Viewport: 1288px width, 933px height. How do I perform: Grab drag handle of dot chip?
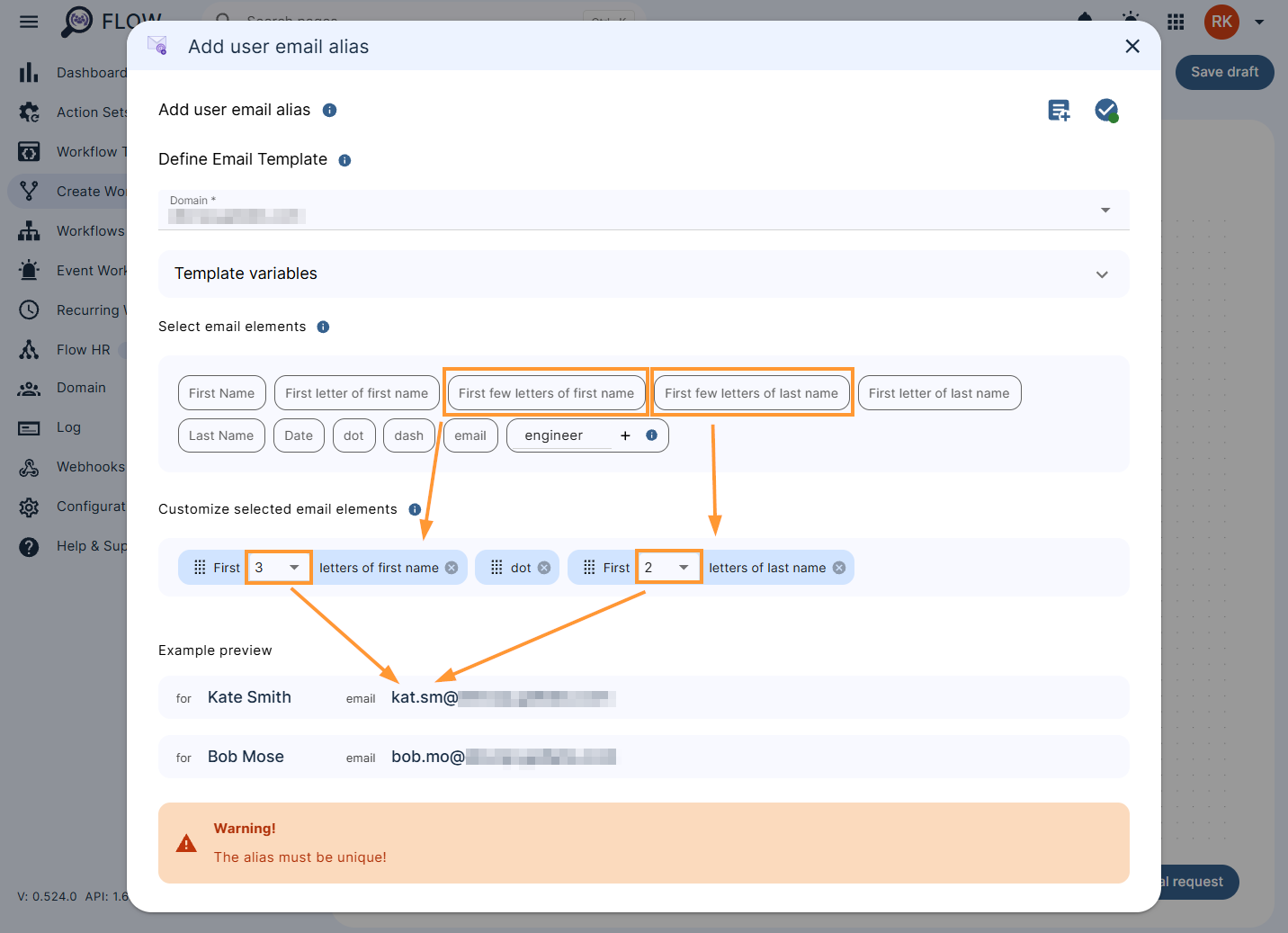496,568
